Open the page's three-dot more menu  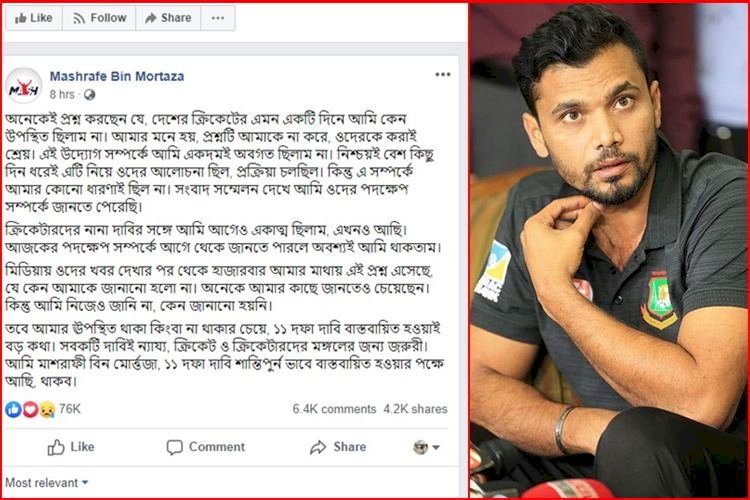pyautogui.click(x=218, y=18)
